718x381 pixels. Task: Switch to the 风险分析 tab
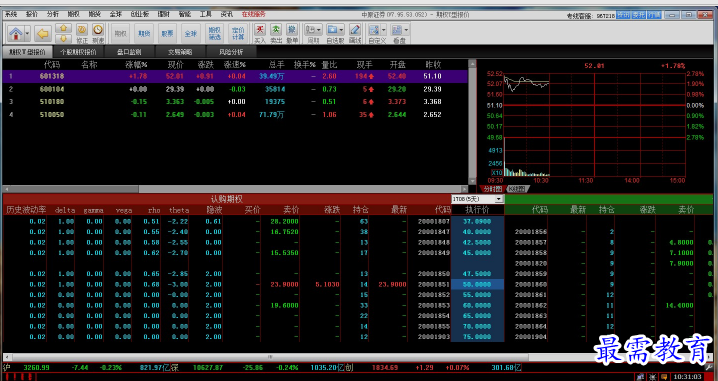click(x=231, y=52)
